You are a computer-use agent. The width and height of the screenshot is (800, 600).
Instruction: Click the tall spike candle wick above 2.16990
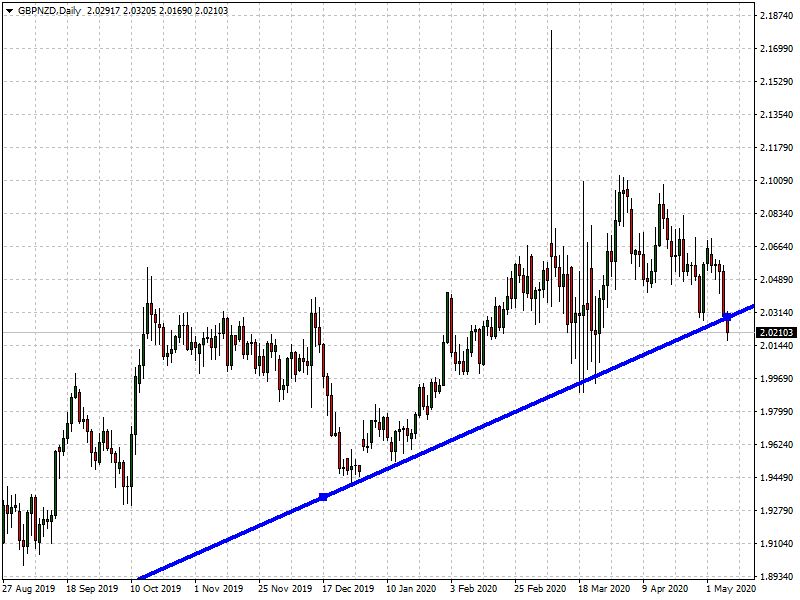click(x=551, y=137)
